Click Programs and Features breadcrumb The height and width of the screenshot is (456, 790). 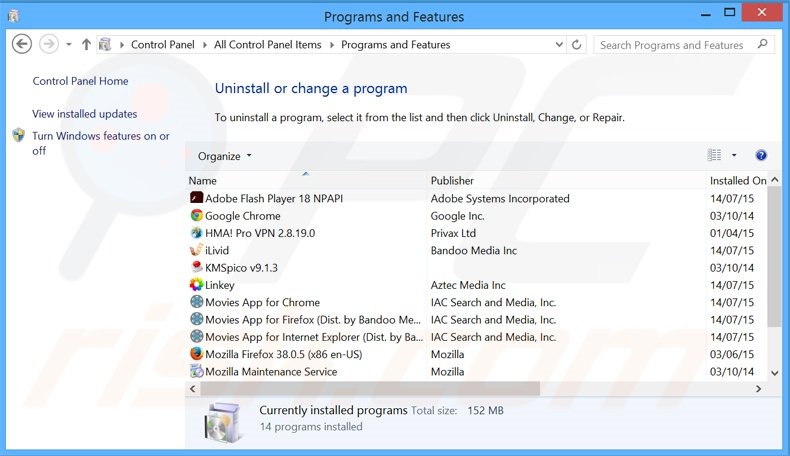pyautogui.click(x=396, y=45)
